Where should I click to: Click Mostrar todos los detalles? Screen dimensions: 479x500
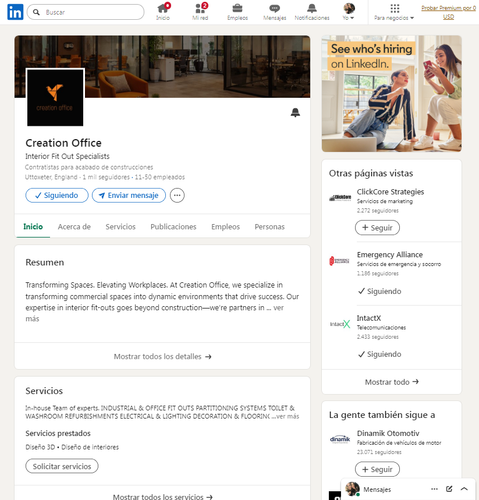tap(162, 356)
